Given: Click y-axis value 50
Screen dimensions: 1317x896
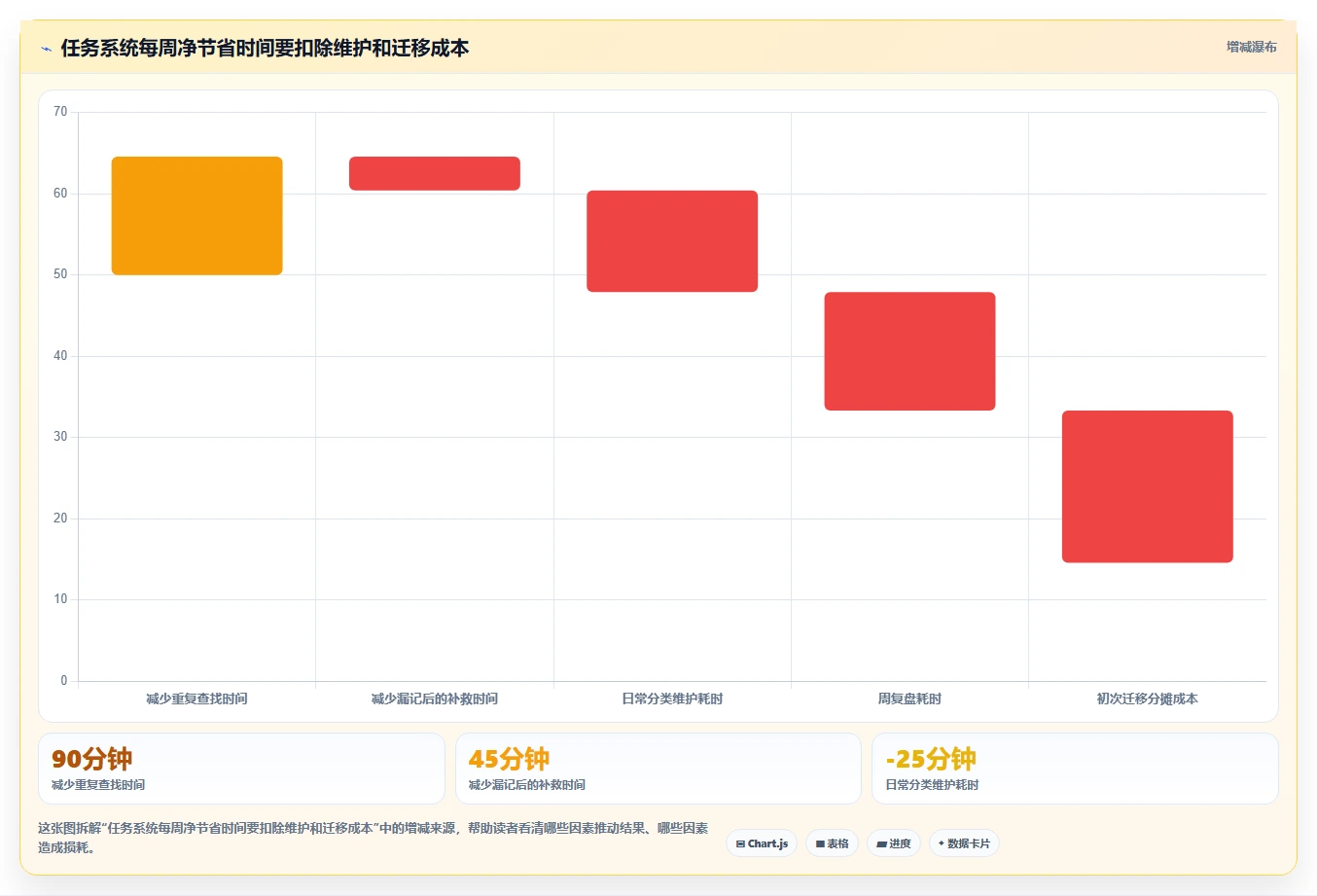Looking at the screenshot, I should click(60, 274).
